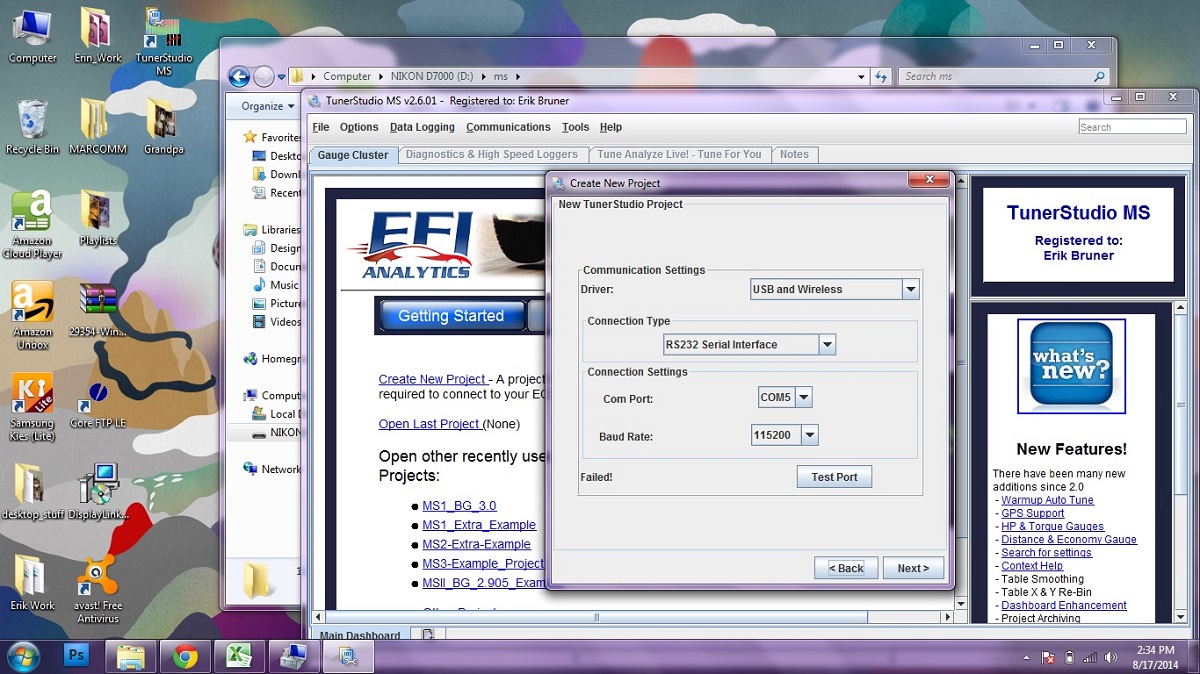1200x674 pixels.
Task: Open Windows Explorer from the taskbar
Action: point(131,656)
